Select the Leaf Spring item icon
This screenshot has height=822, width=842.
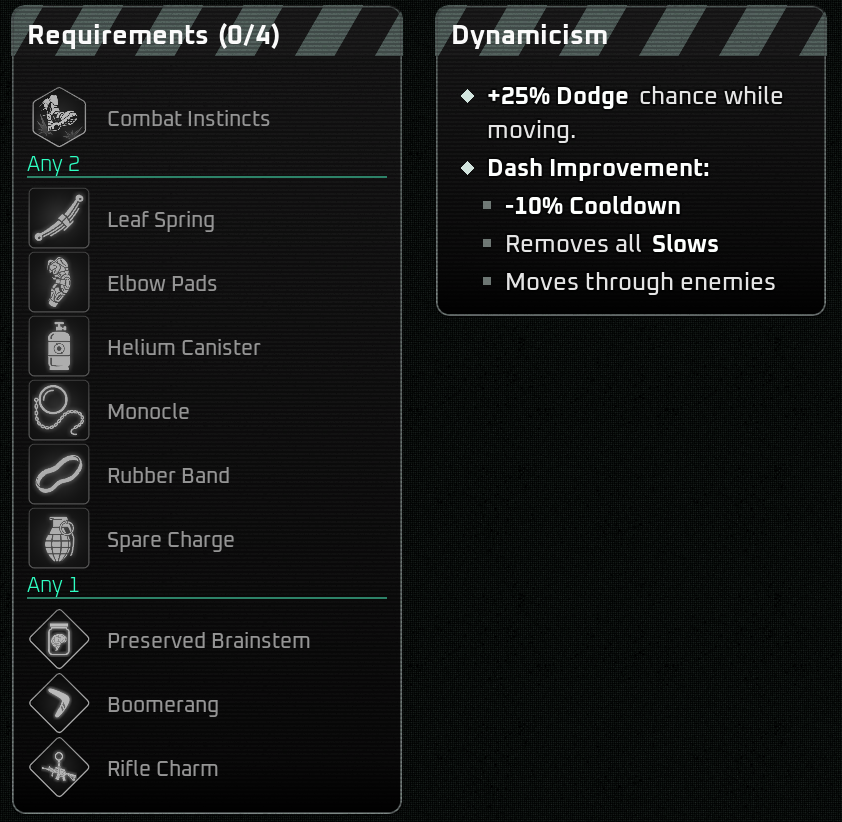click(x=59, y=219)
